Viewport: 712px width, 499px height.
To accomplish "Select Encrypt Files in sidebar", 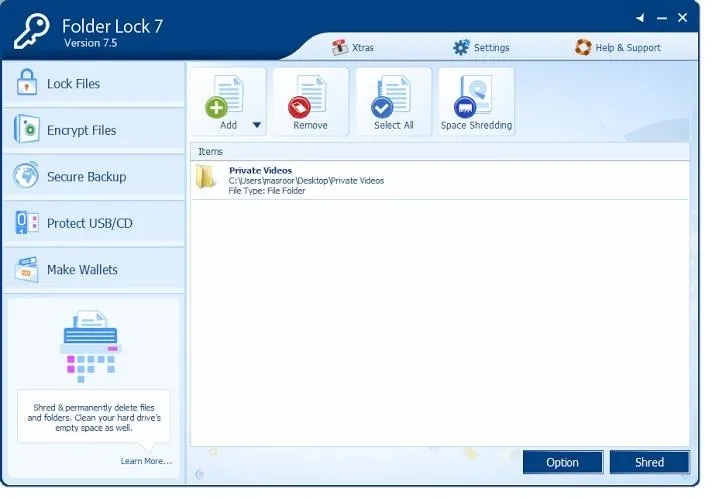I will coord(94,131).
